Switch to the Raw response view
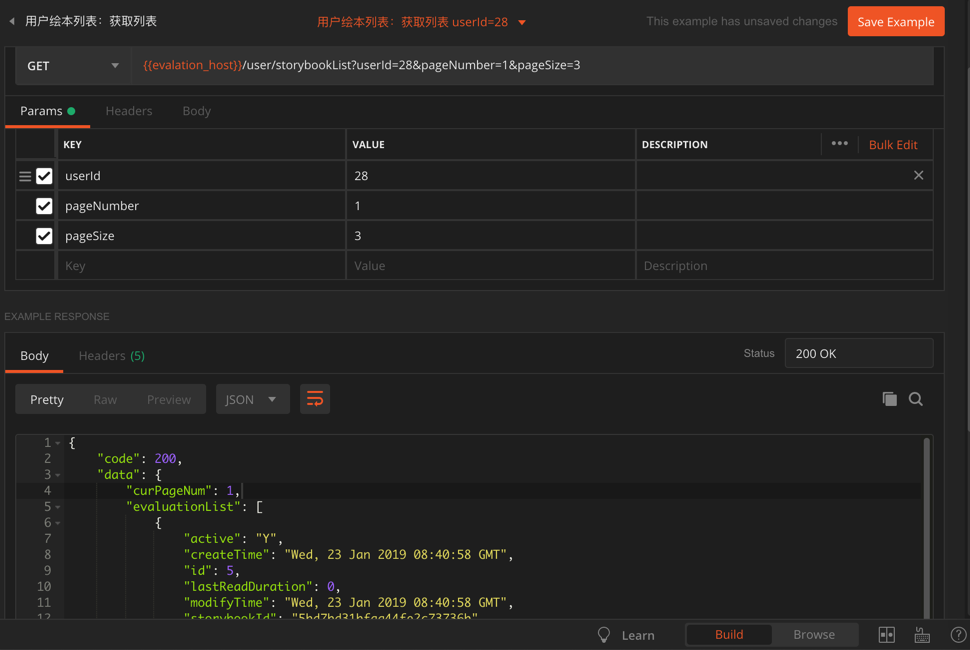The width and height of the screenshot is (970, 650). pos(105,399)
